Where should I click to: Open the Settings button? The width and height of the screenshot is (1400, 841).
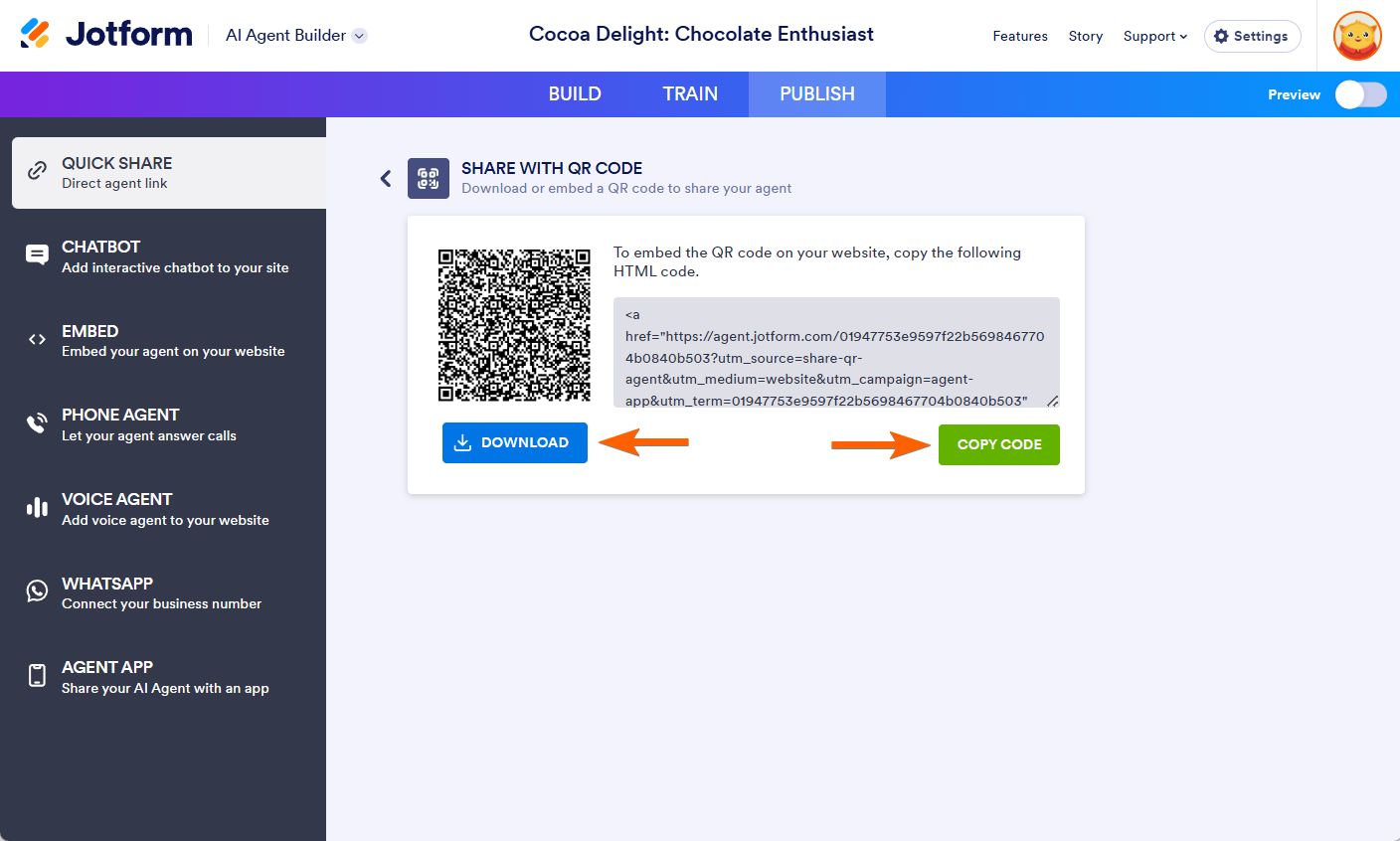pyautogui.click(x=1253, y=36)
